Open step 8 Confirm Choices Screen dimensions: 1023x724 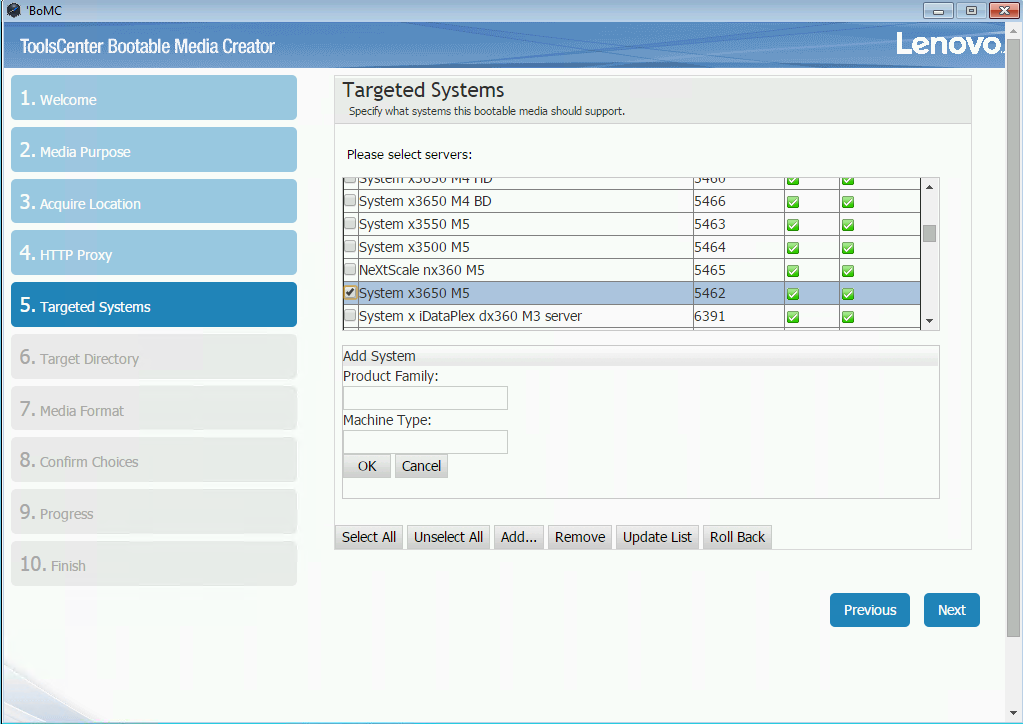point(154,460)
